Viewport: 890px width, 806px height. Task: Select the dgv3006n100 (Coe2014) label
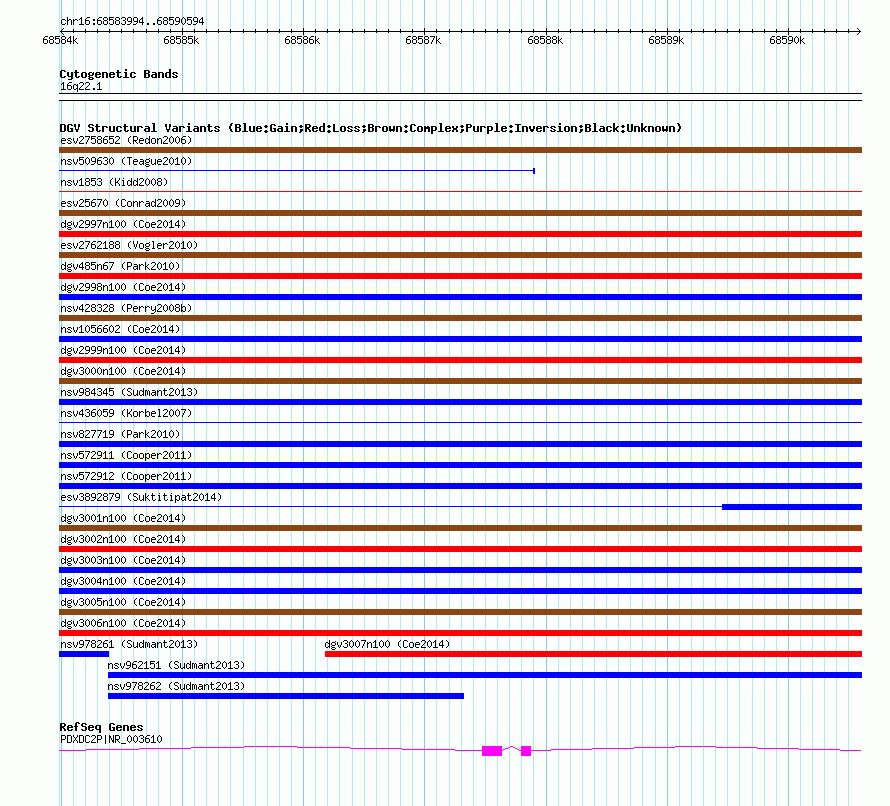[x=123, y=623]
